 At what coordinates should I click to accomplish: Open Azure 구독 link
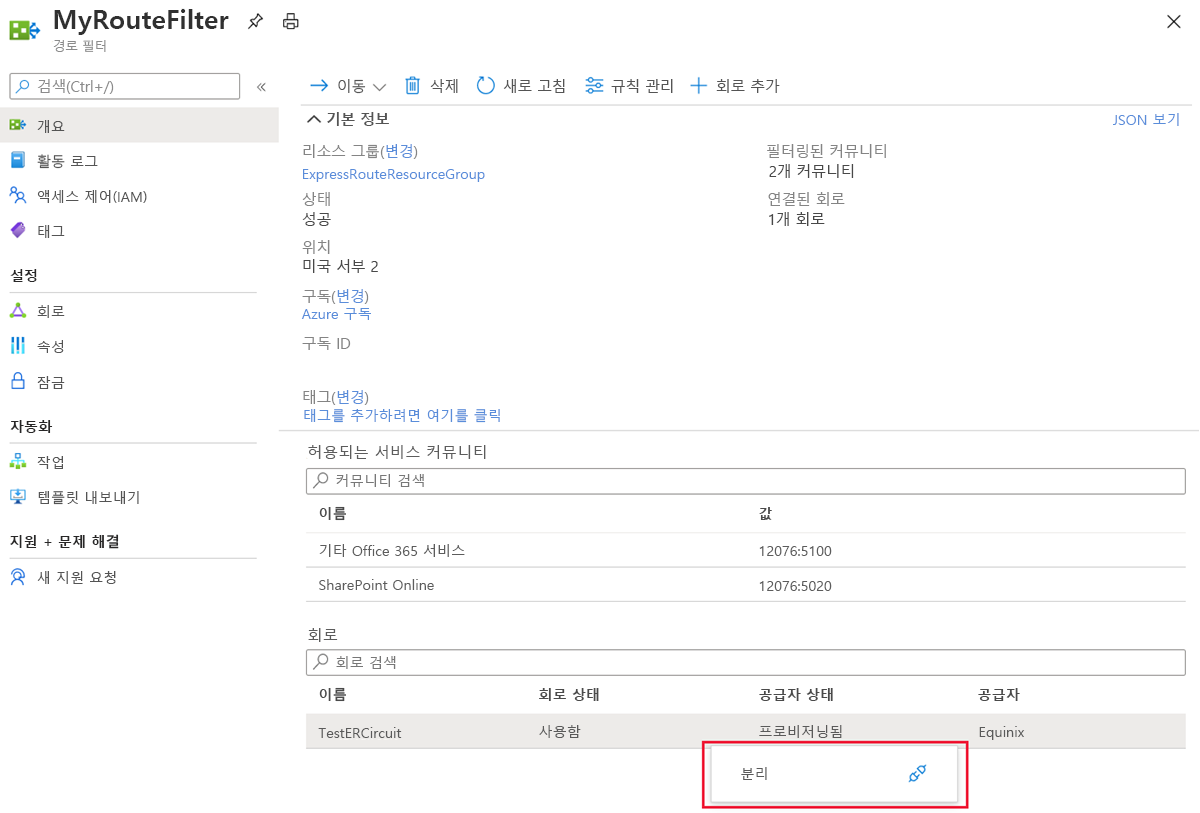pos(336,314)
